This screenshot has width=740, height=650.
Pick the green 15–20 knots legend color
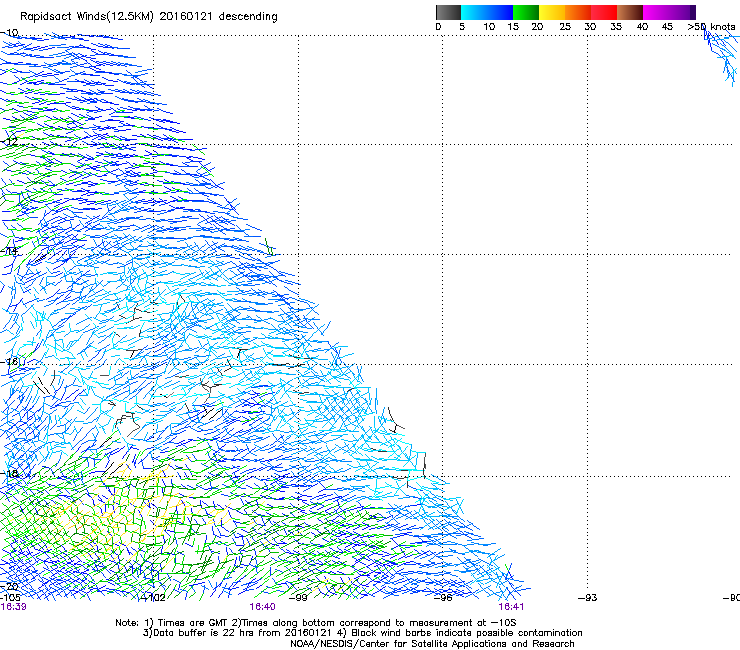pyautogui.click(x=526, y=12)
